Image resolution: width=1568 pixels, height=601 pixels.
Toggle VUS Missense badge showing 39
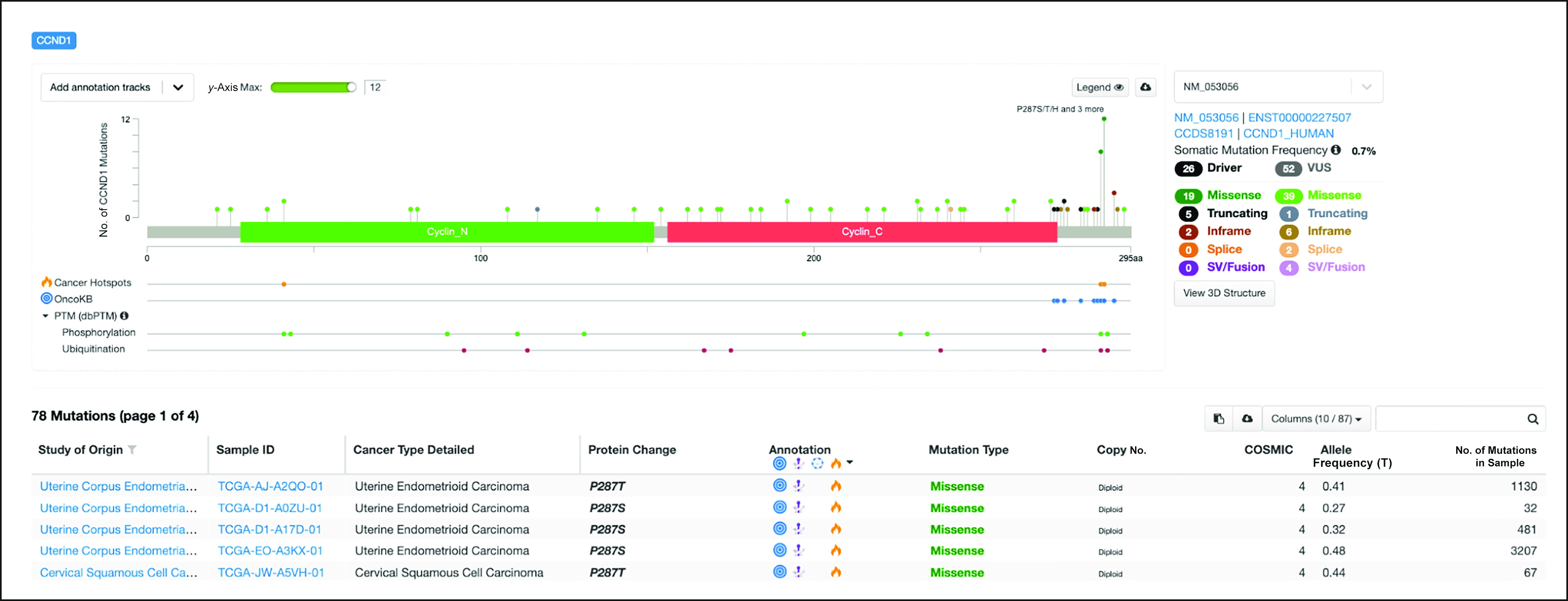[x=1289, y=196]
